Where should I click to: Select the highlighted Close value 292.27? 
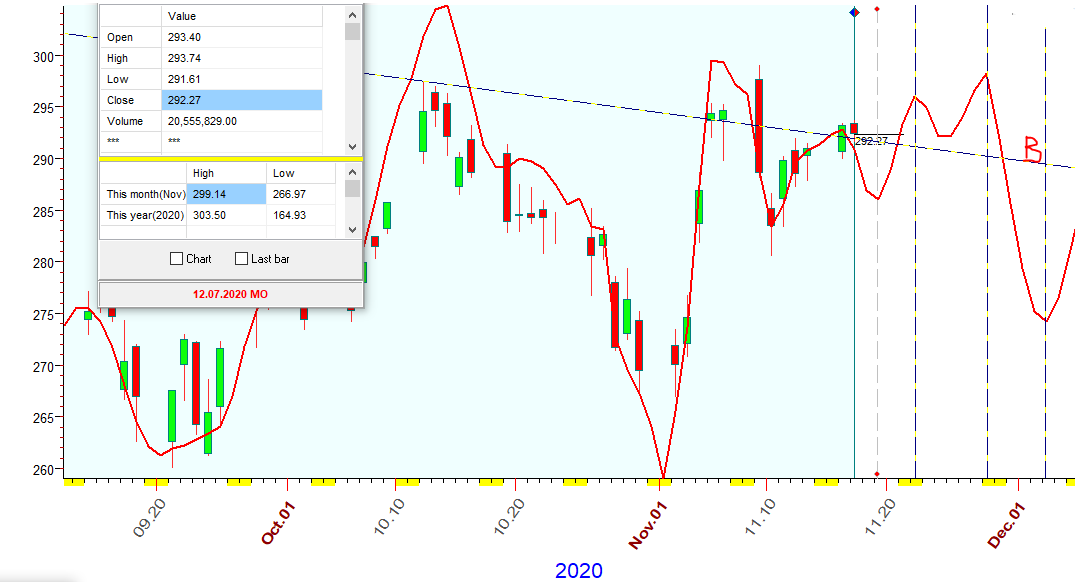click(x=242, y=100)
